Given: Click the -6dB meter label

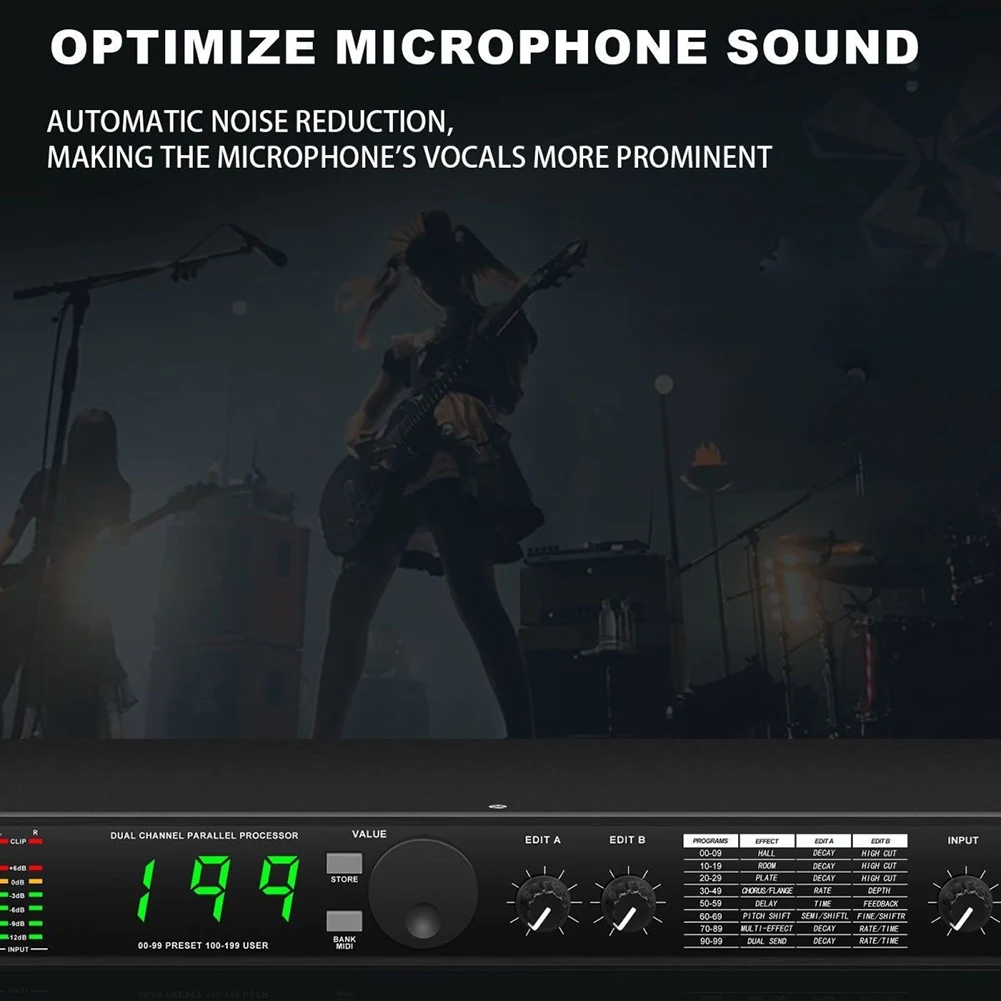Looking at the screenshot, I should [18, 910].
